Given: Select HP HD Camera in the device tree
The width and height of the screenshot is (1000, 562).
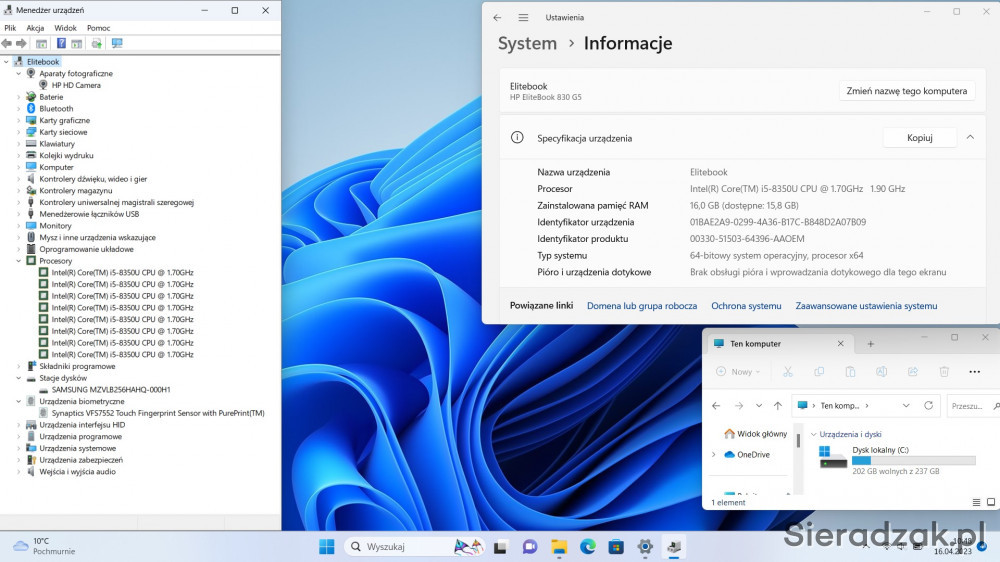Looking at the screenshot, I should 76,85.
